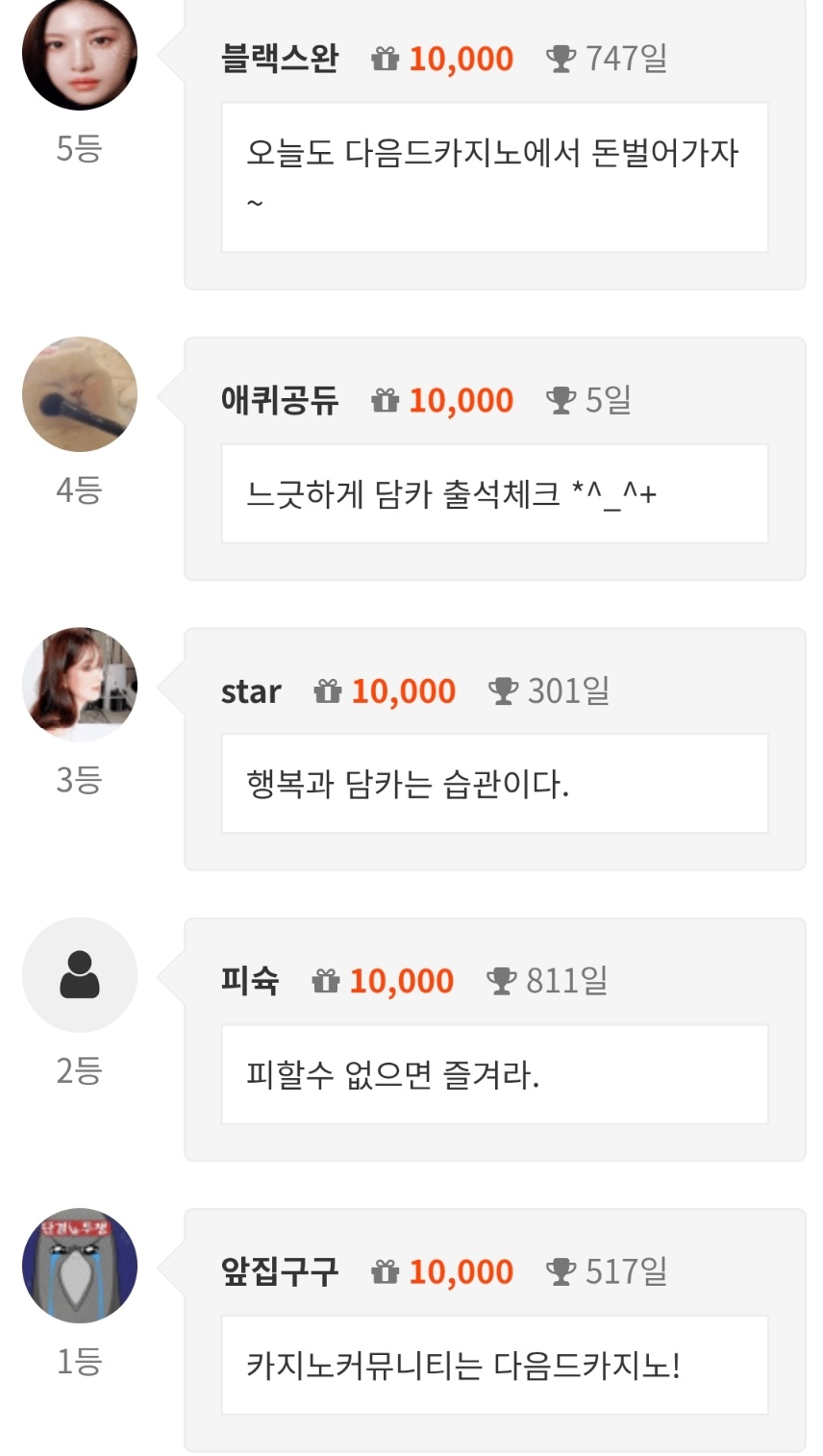This screenshot has width=823, height=1456.
Task: Select the username star
Action: (x=251, y=691)
